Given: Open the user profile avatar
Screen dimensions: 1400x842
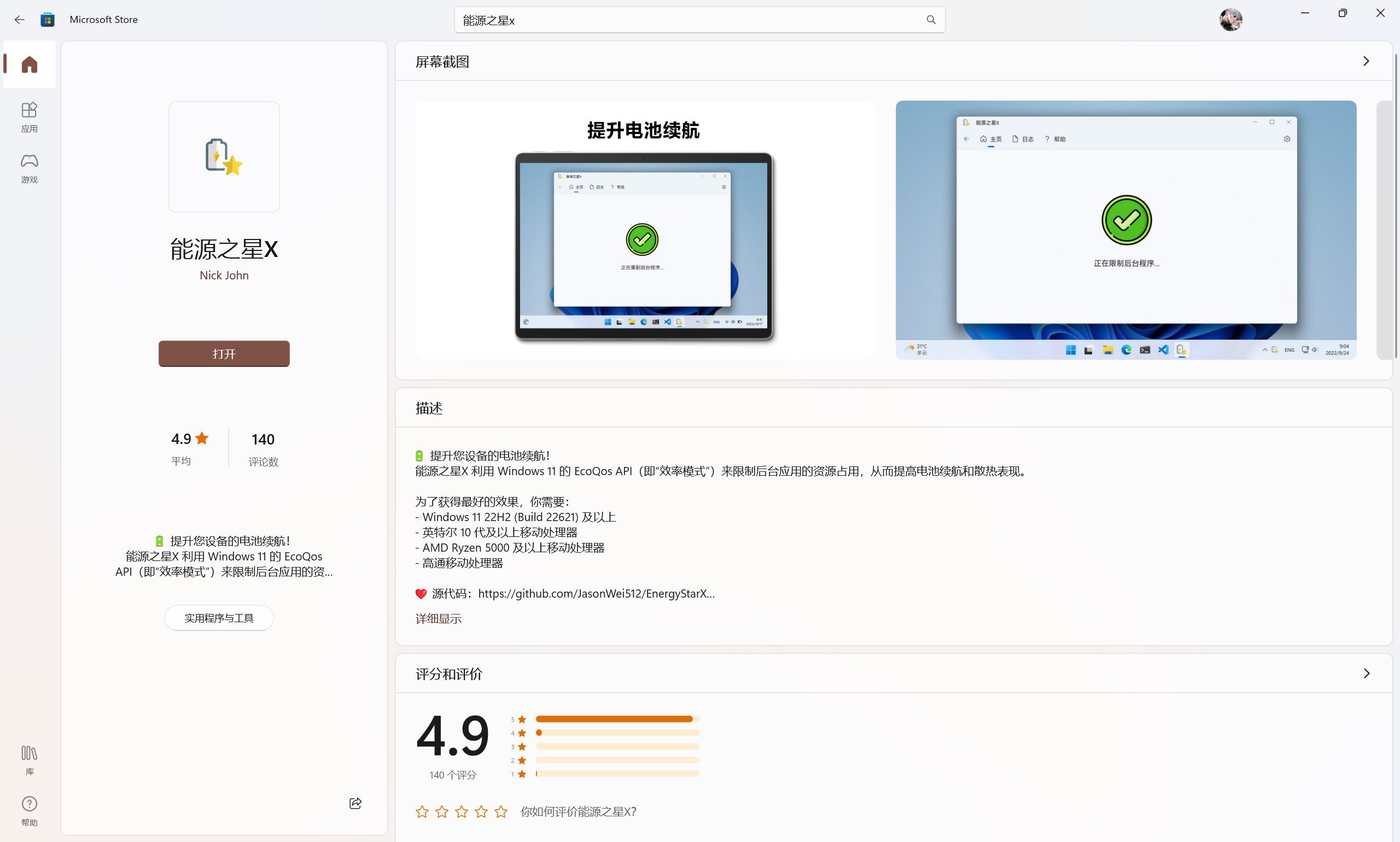Looking at the screenshot, I should 1230,20.
